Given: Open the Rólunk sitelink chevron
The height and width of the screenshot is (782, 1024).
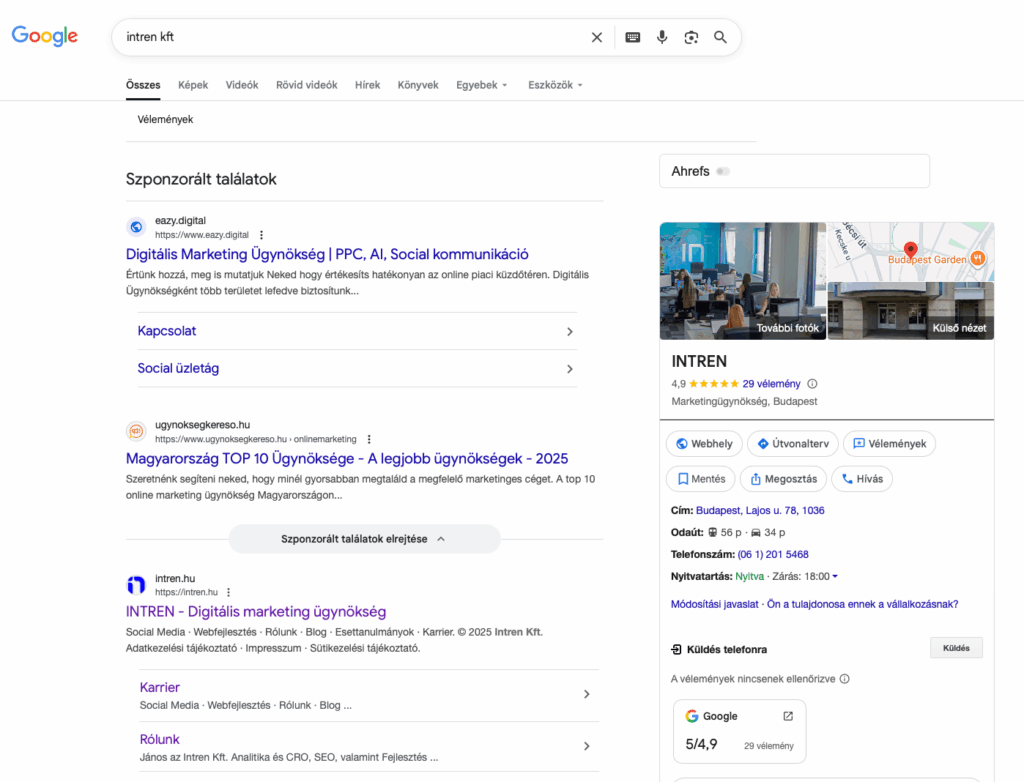Looking at the screenshot, I should pos(586,747).
